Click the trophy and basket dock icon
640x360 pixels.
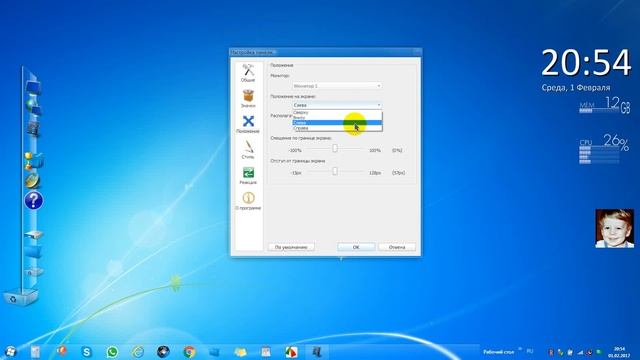coord(33,160)
